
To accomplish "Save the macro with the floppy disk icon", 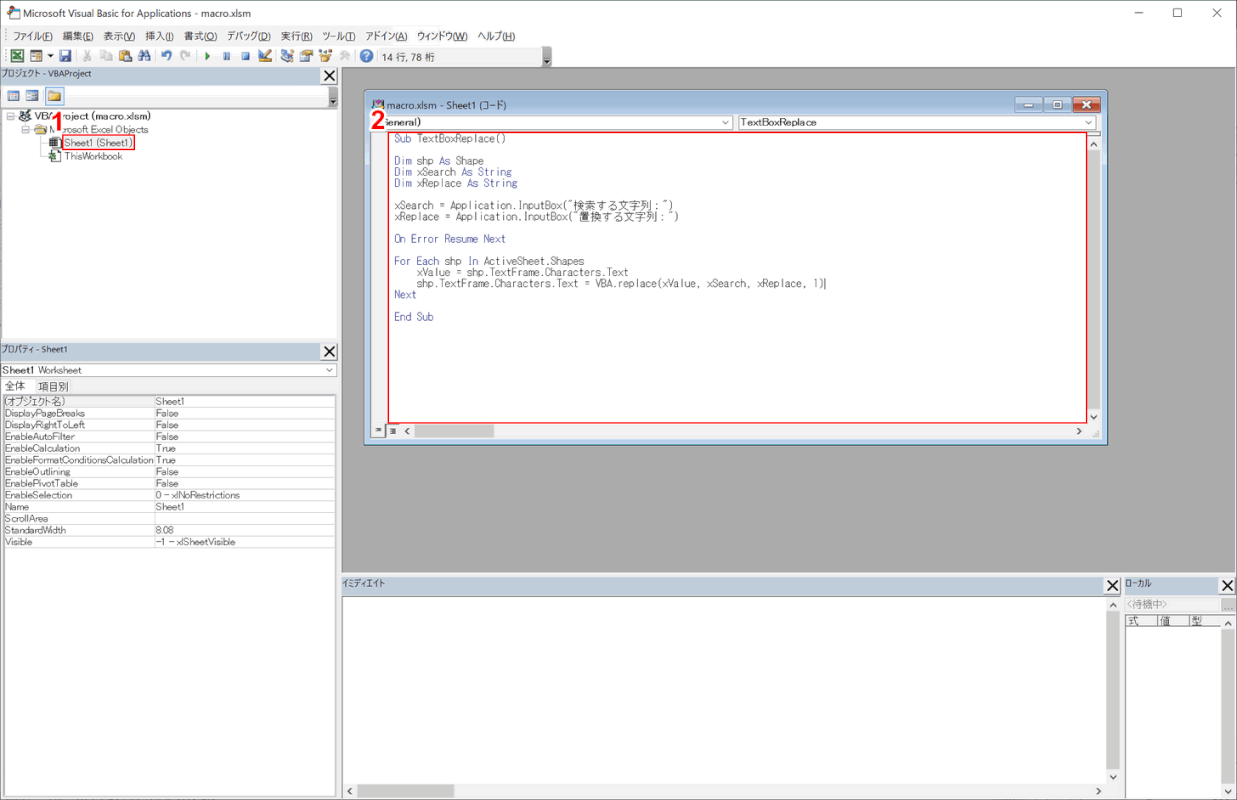I will [65, 56].
